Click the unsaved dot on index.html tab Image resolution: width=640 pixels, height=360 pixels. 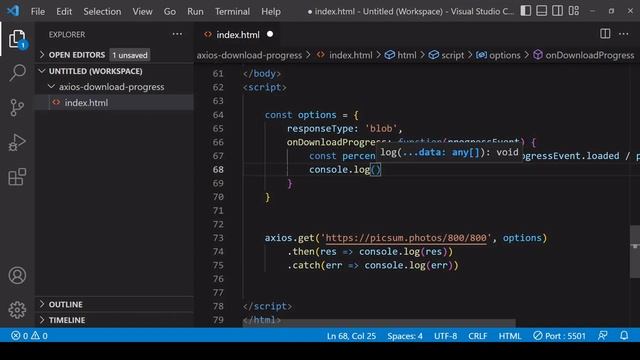pos(270,34)
